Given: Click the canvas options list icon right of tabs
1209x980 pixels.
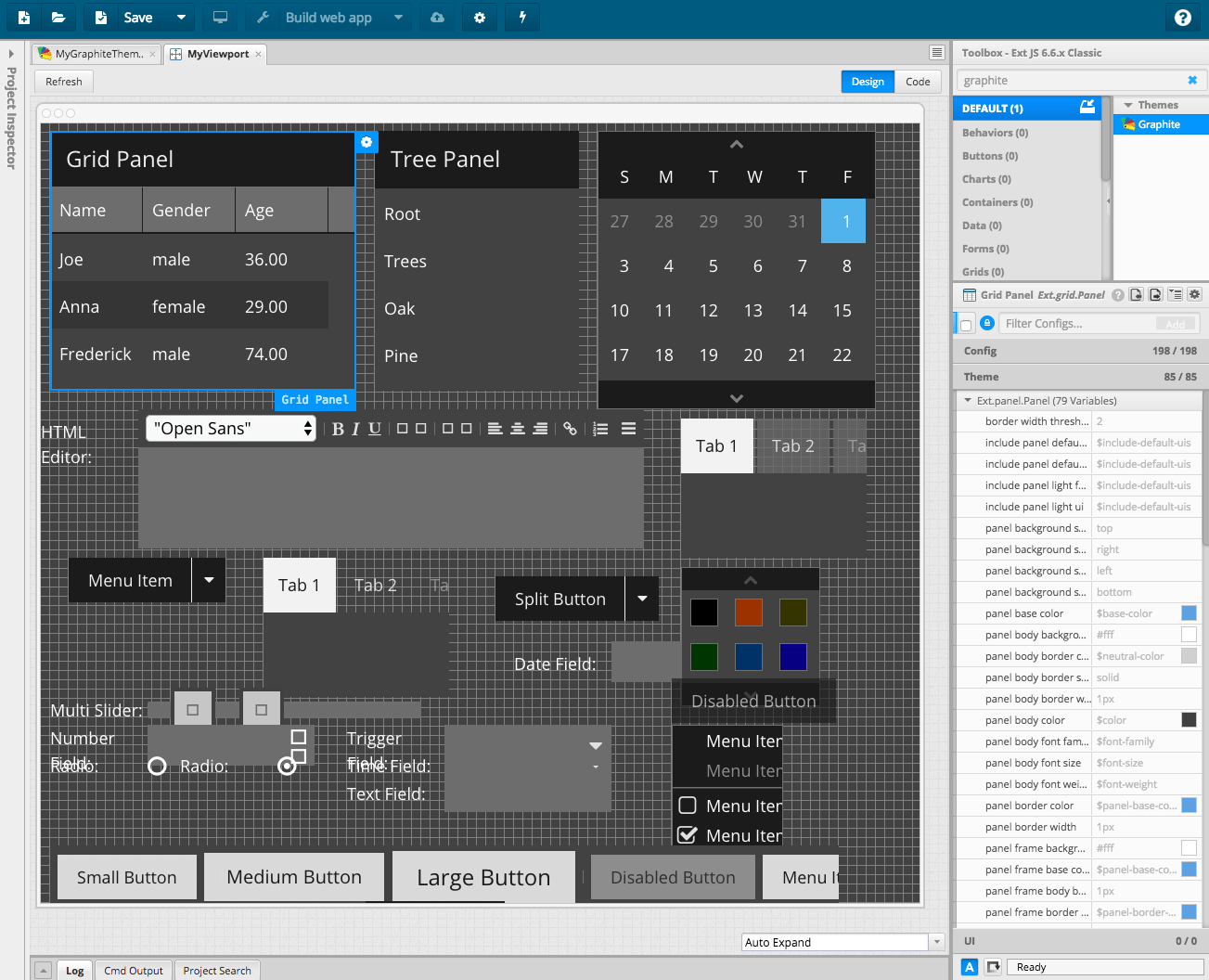Looking at the screenshot, I should click(937, 53).
